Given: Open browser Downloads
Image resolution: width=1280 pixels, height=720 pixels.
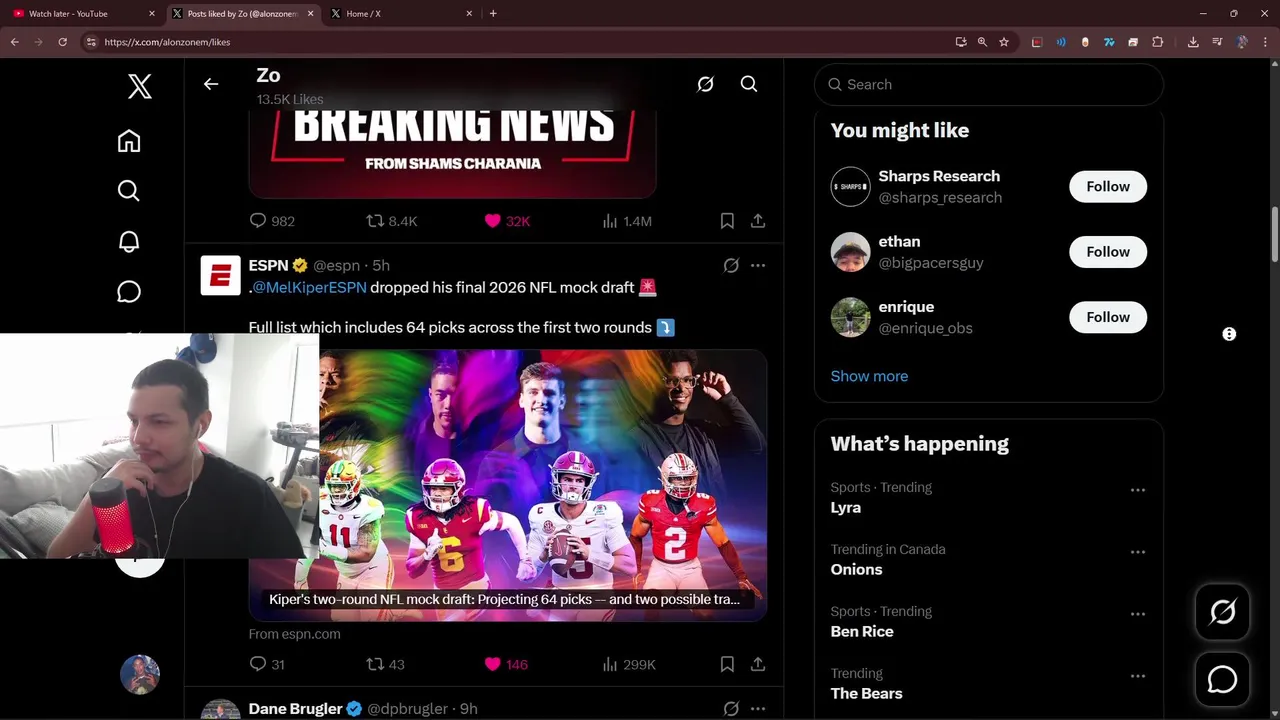Looking at the screenshot, I should pos(1193,42).
